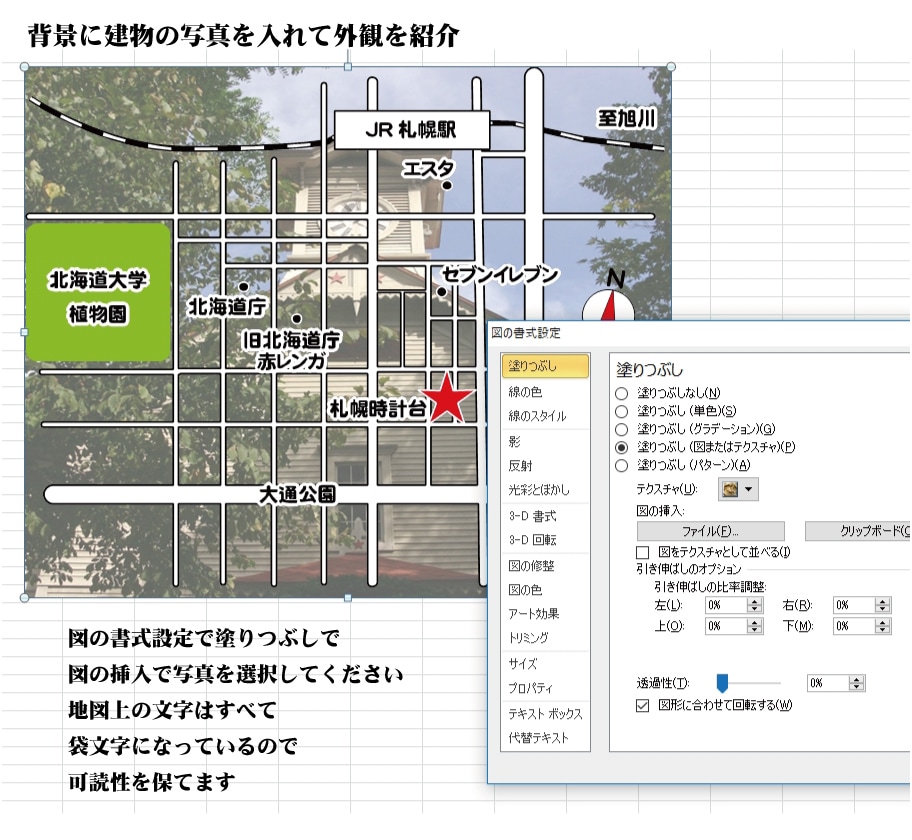The image size is (912, 840).
Task: Click the red star marker on map
Action: click(447, 398)
